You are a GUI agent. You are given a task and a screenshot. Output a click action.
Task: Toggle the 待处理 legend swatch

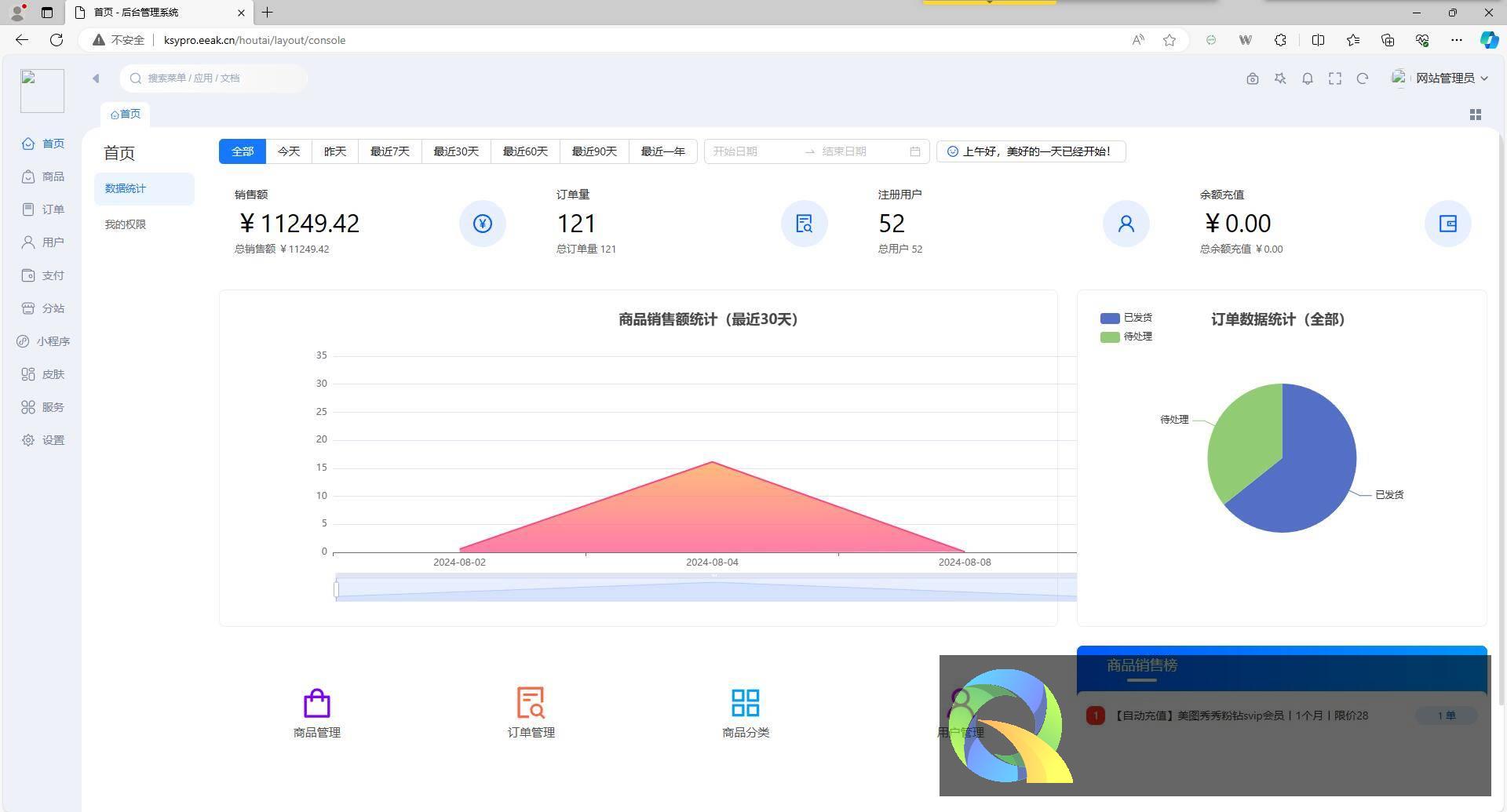tap(1110, 337)
